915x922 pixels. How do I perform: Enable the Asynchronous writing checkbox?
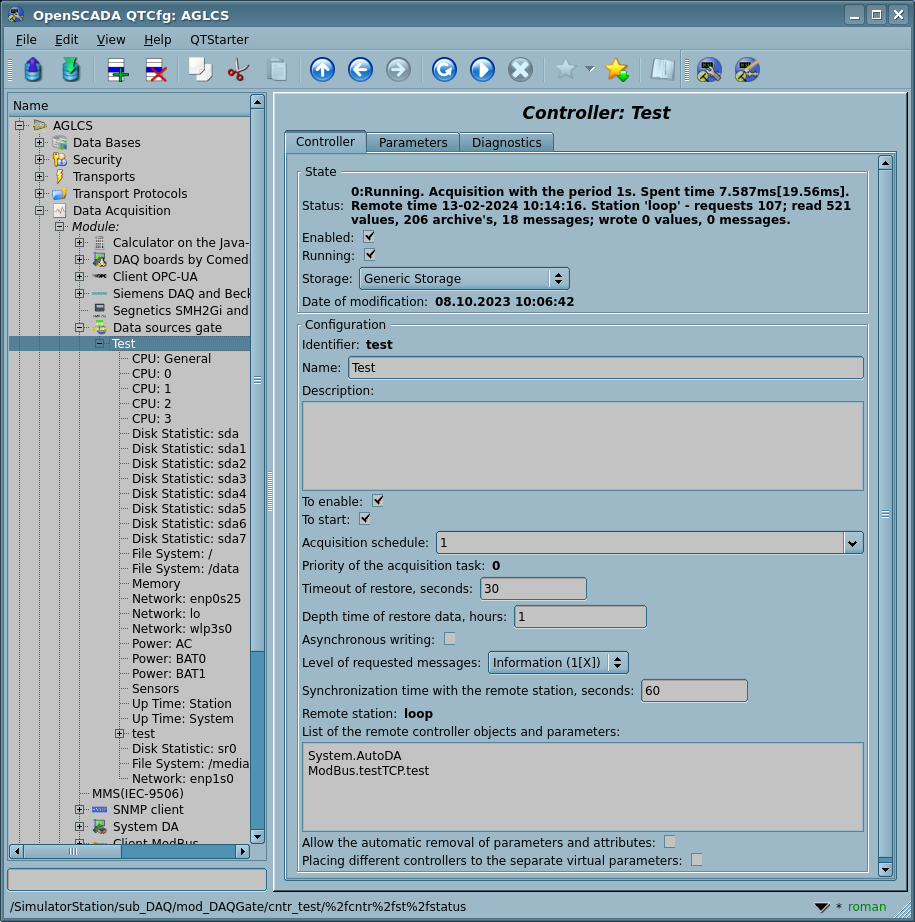point(450,639)
